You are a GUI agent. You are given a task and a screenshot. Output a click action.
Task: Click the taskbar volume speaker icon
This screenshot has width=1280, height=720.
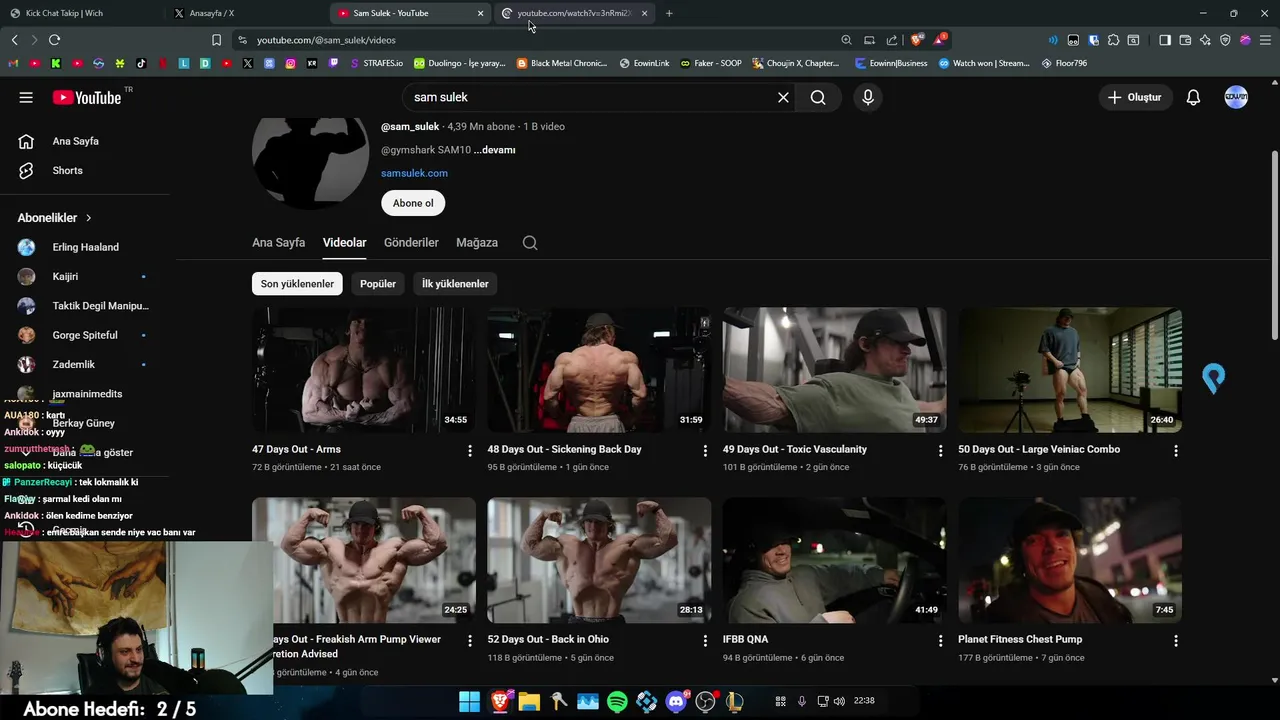tap(839, 701)
